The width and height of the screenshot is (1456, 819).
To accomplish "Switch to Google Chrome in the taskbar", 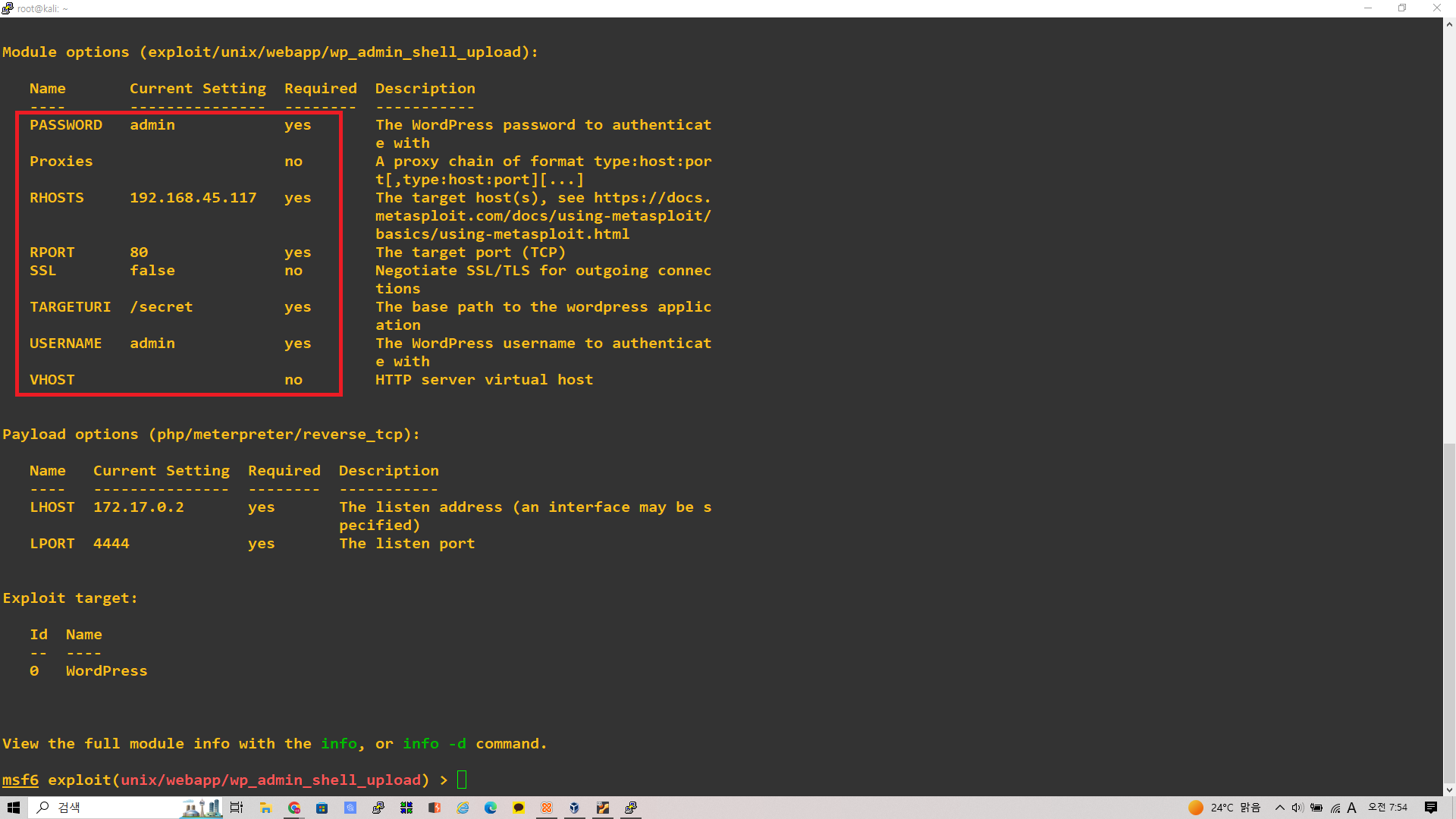I will pos(294,808).
